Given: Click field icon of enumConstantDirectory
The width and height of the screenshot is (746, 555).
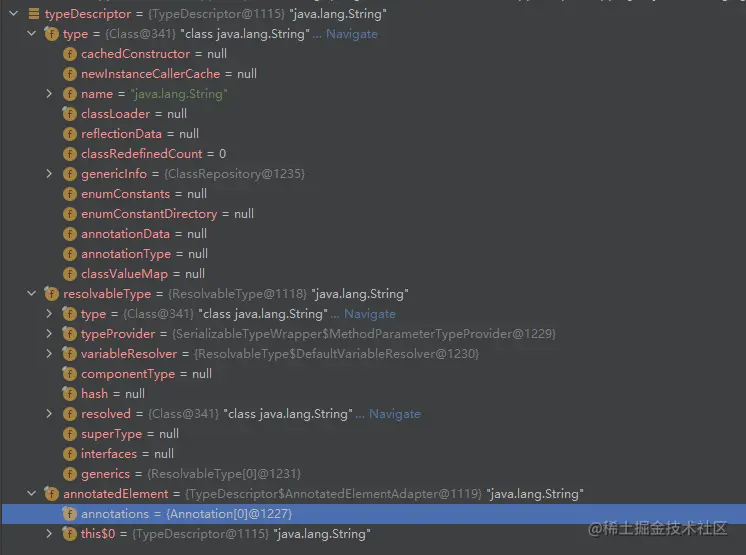Looking at the screenshot, I should tap(69, 214).
